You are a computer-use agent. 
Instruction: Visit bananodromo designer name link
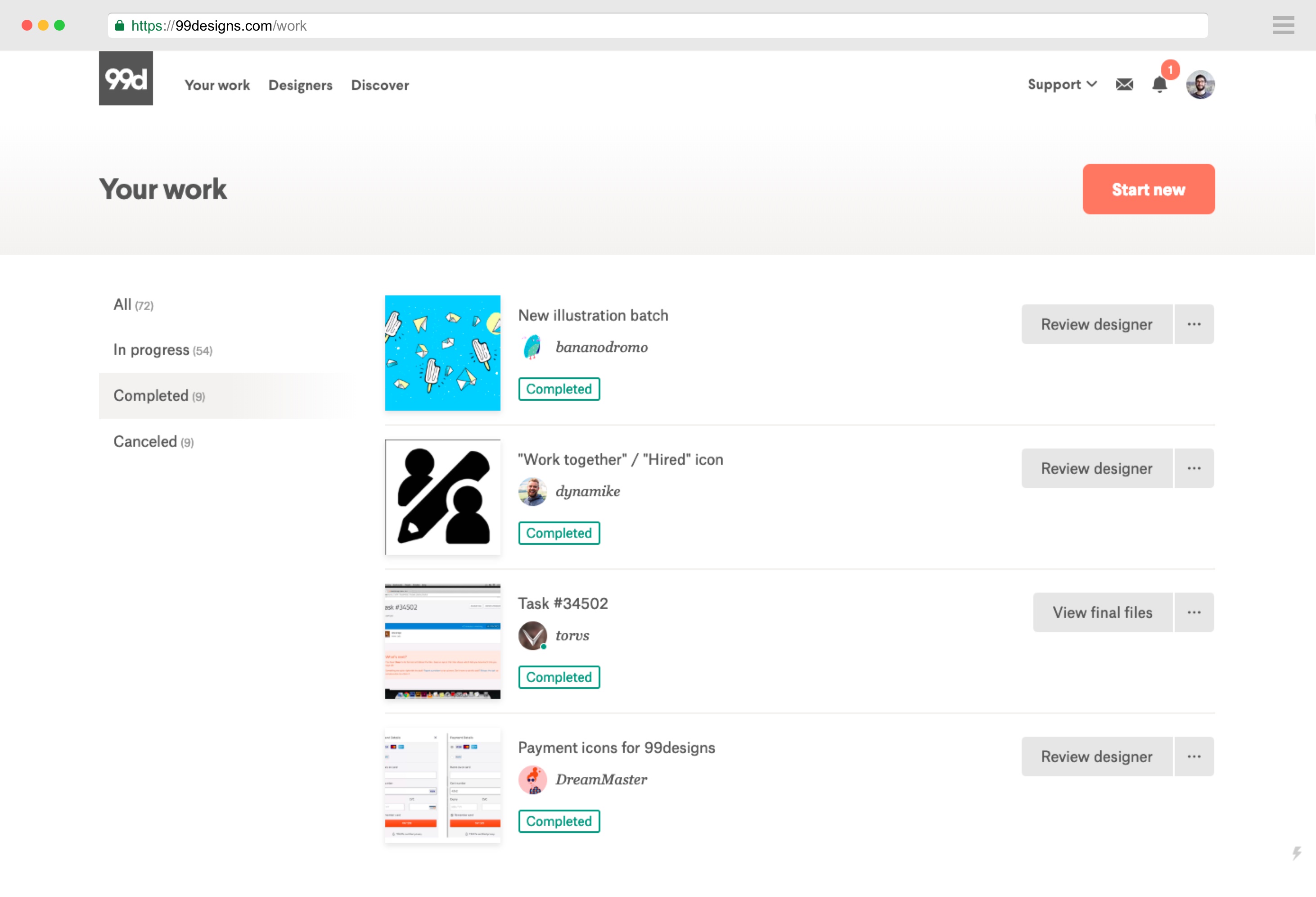pyautogui.click(x=602, y=347)
